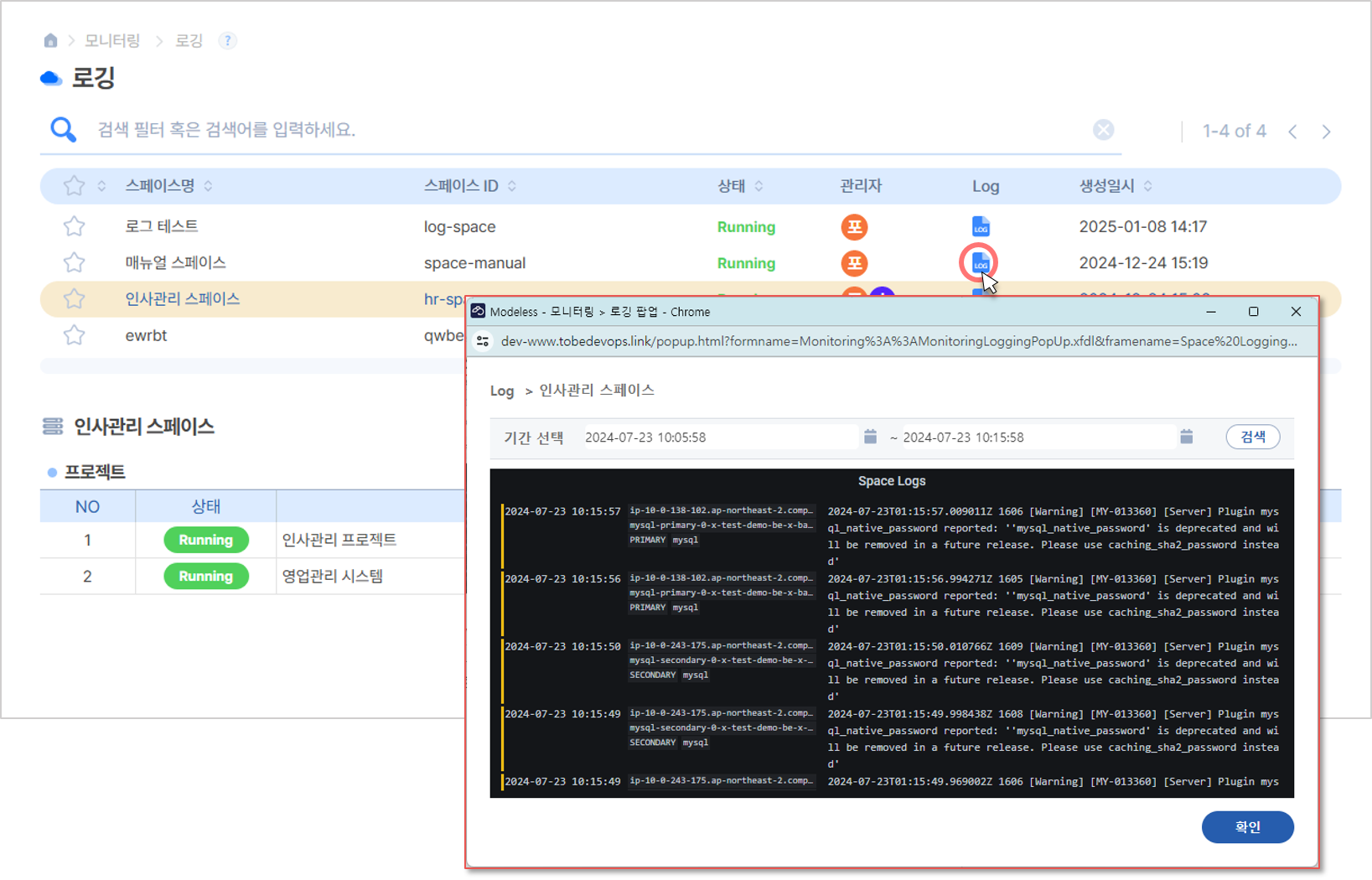This screenshot has width=1372, height=880.
Task: Click space-manual ID cell
Action: [x=475, y=263]
